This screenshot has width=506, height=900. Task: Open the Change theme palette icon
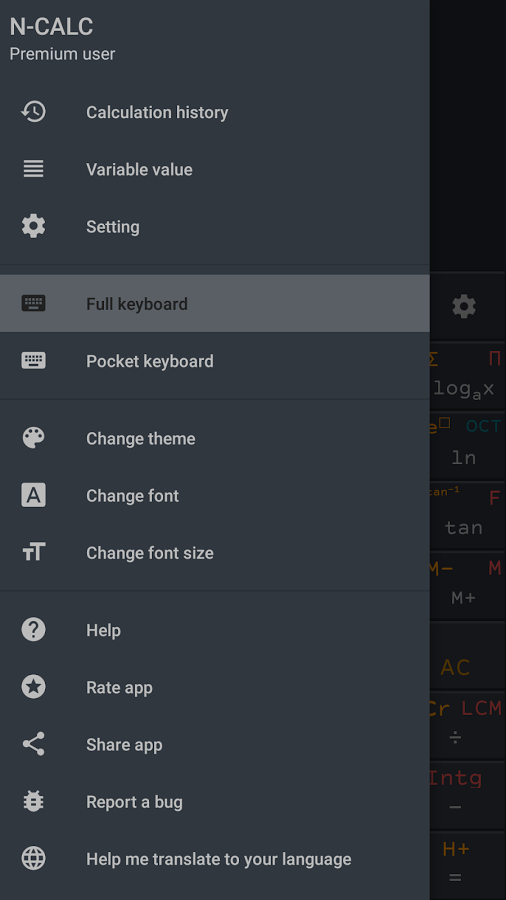click(x=33, y=438)
